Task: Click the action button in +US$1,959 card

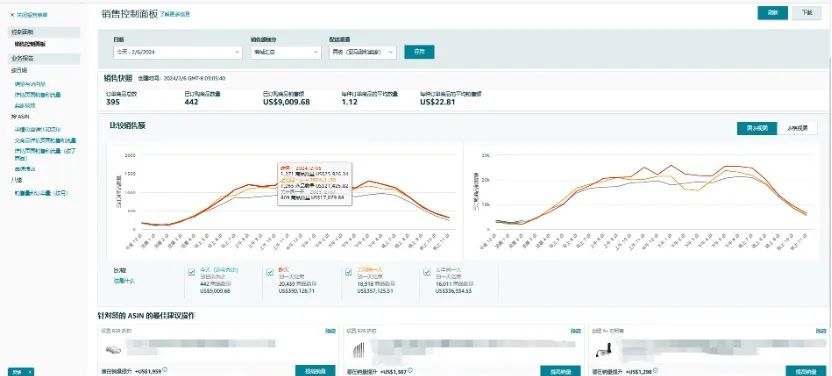Action: point(315,371)
